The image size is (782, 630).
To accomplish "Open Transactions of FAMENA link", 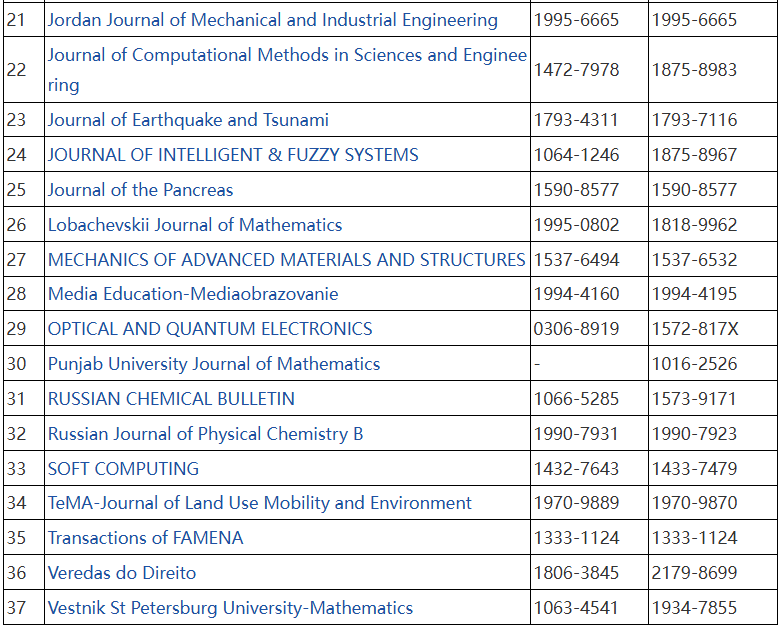I will click(145, 538).
